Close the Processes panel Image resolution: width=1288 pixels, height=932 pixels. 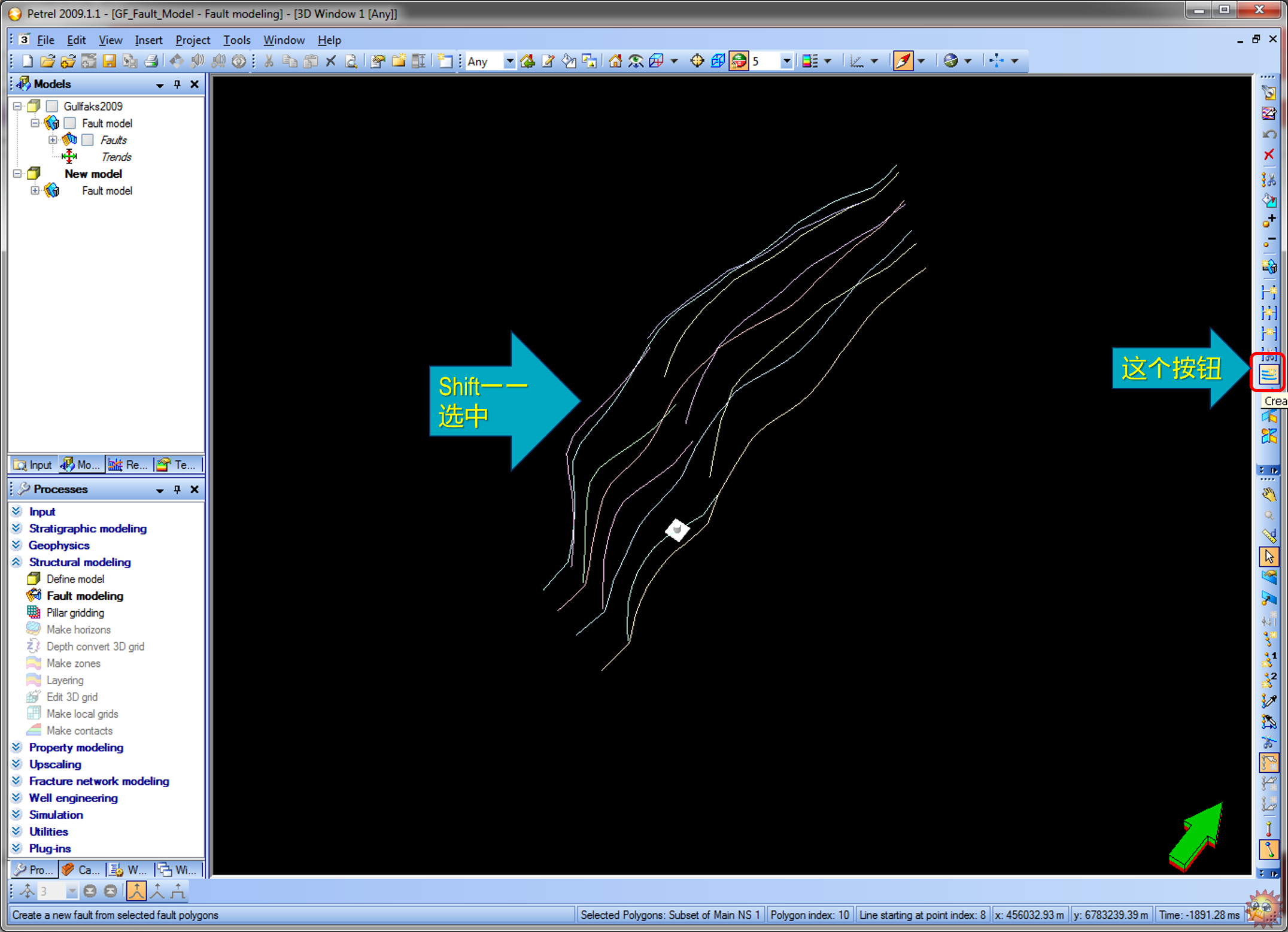(x=195, y=490)
